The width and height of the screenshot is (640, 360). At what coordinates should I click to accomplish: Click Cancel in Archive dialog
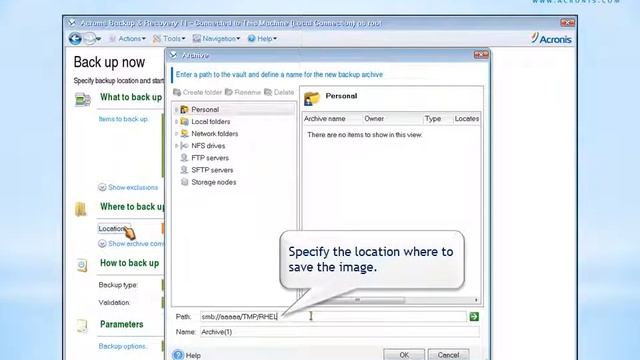[448, 355]
